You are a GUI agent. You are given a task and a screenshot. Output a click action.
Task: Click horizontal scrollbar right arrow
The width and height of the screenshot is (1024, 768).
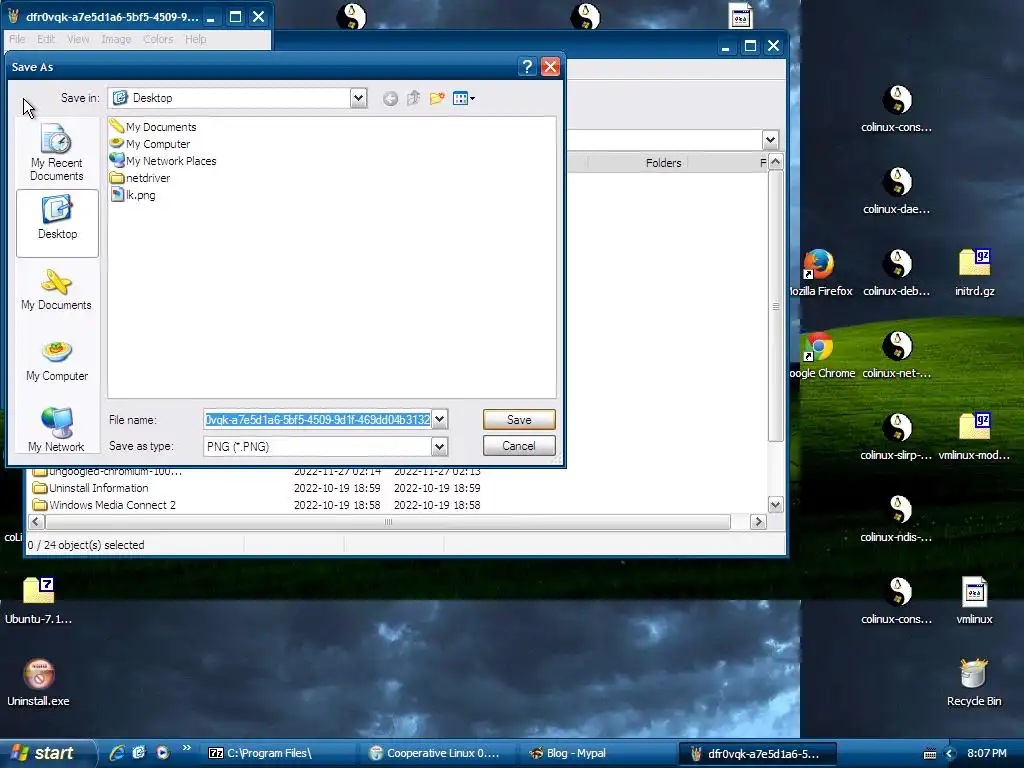click(758, 521)
